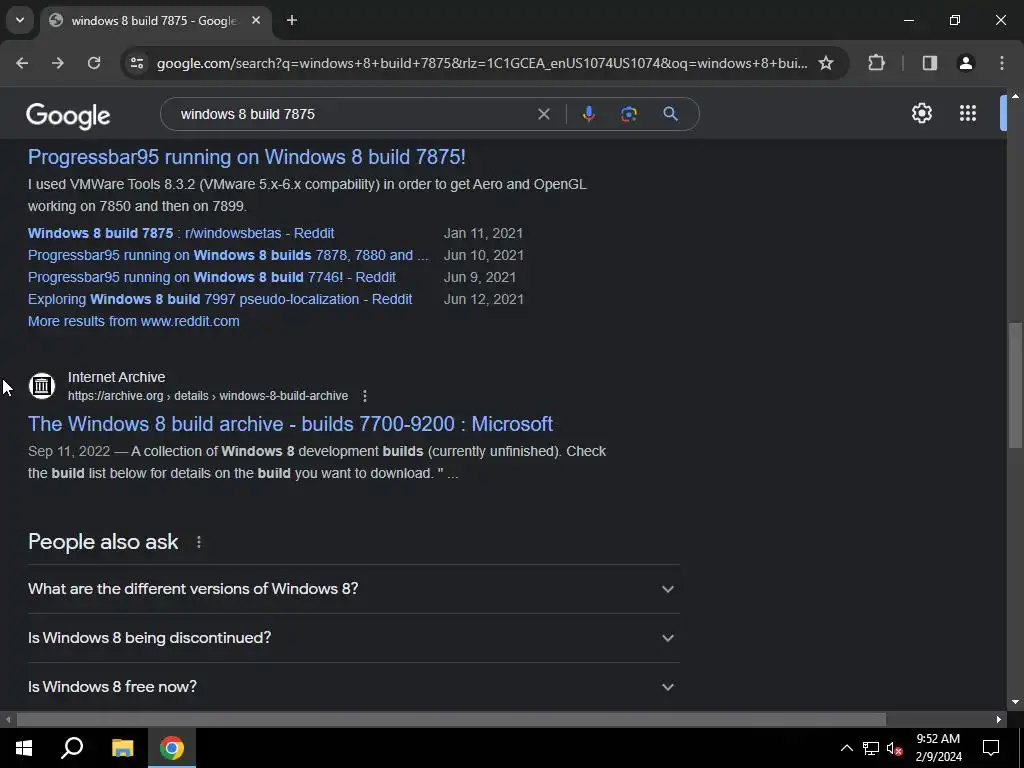Click the scroll up arrow
The image size is (1024, 768).
point(1015,95)
